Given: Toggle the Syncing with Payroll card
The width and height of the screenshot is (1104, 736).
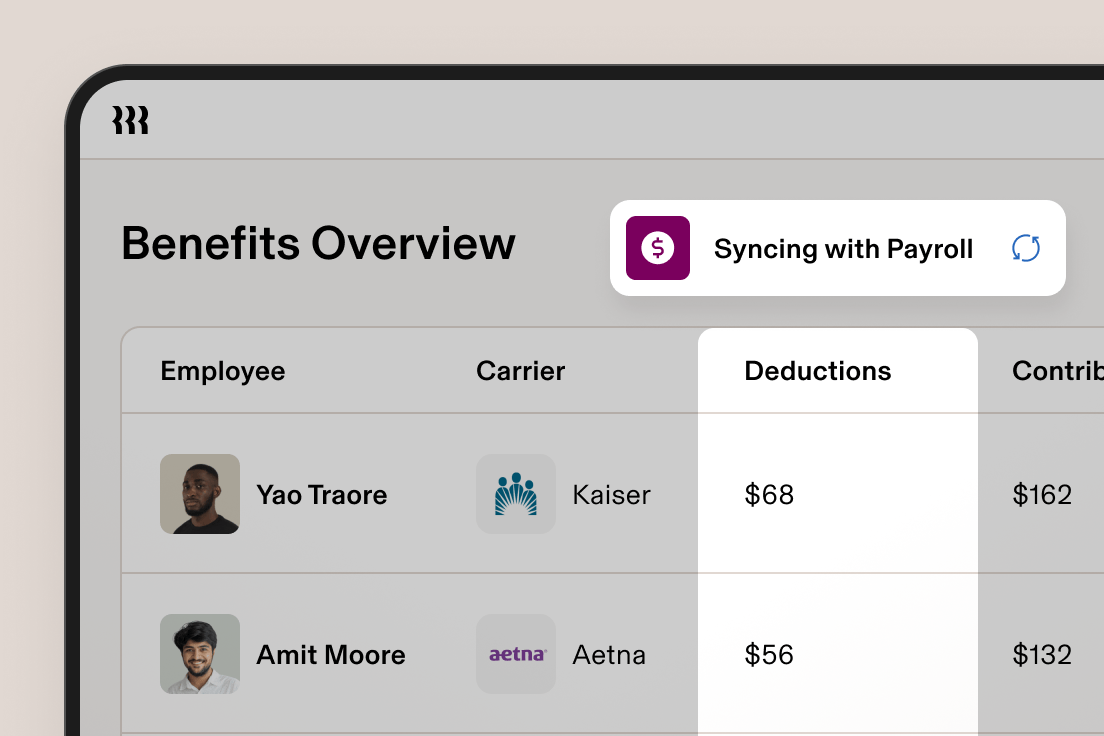Looking at the screenshot, I should pyautogui.click(x=838, y=248).
